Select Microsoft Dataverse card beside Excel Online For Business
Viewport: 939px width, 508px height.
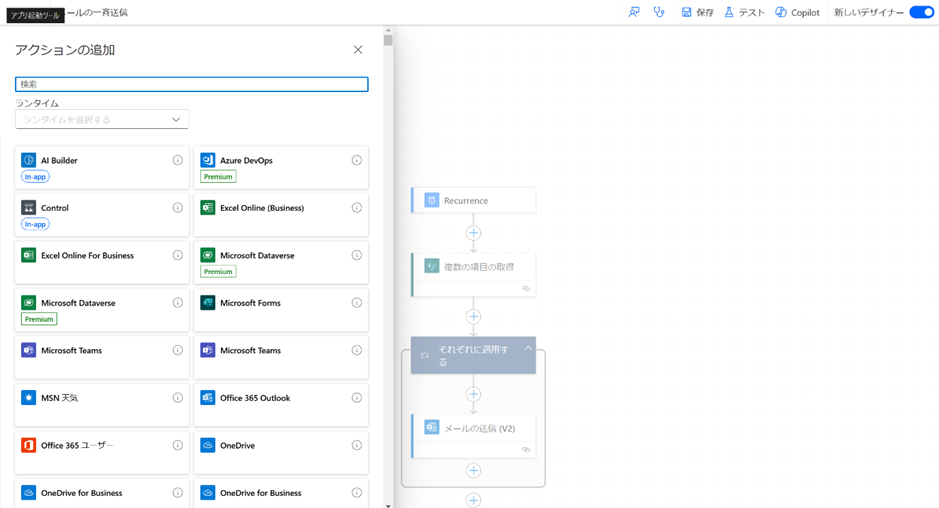coord(281,262)
